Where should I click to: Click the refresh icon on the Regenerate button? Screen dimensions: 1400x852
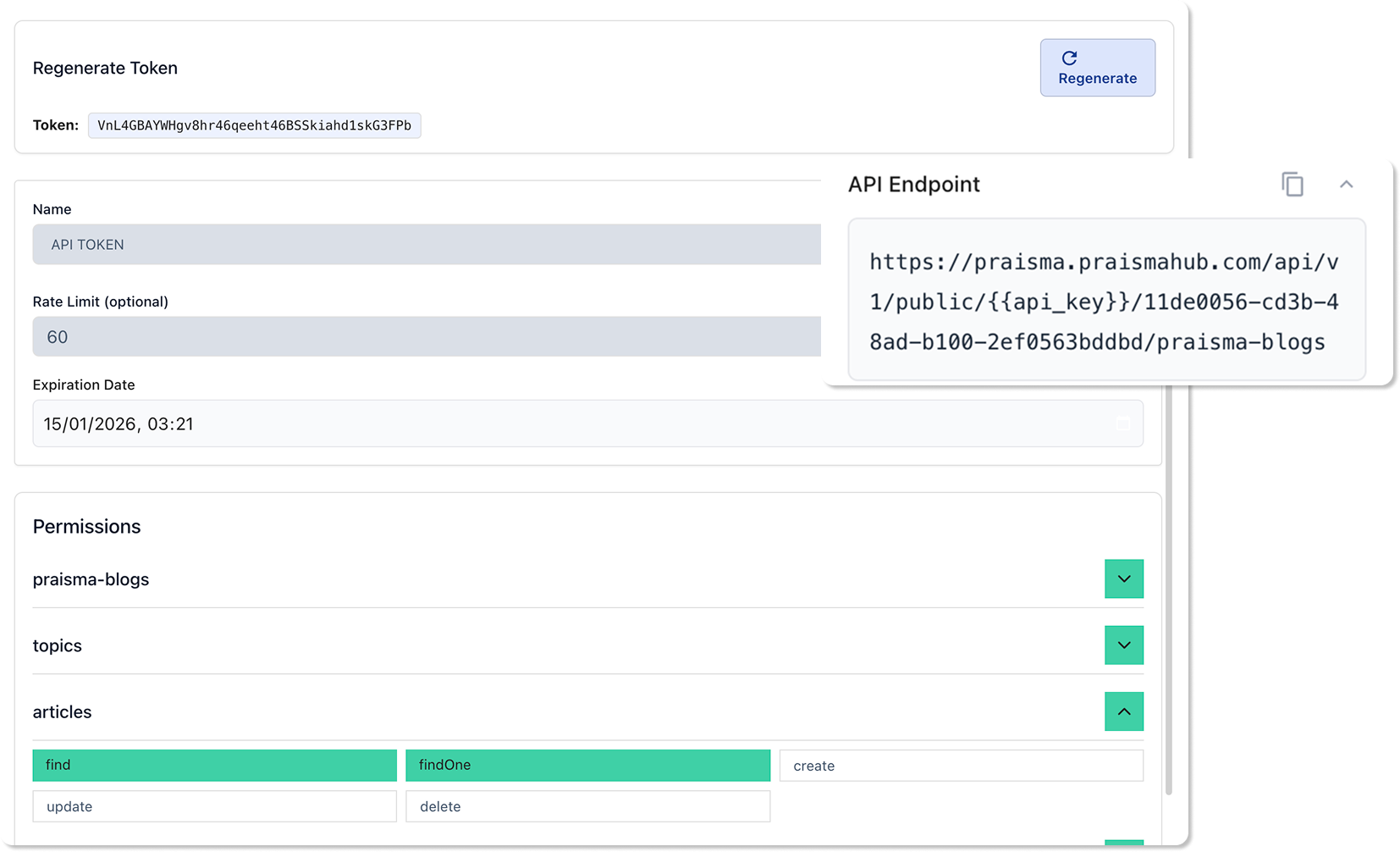[x=1071, y=57]
